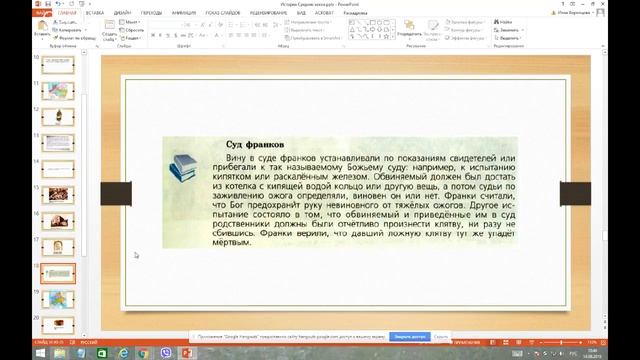This screenshot has width=640, height=360.
Task: Open the File (Файл) tab
Action: point(43,13)
